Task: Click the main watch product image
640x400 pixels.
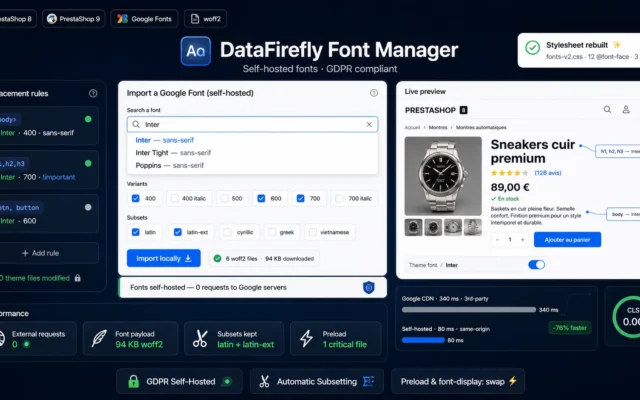Action: click(x=443, y=176)
